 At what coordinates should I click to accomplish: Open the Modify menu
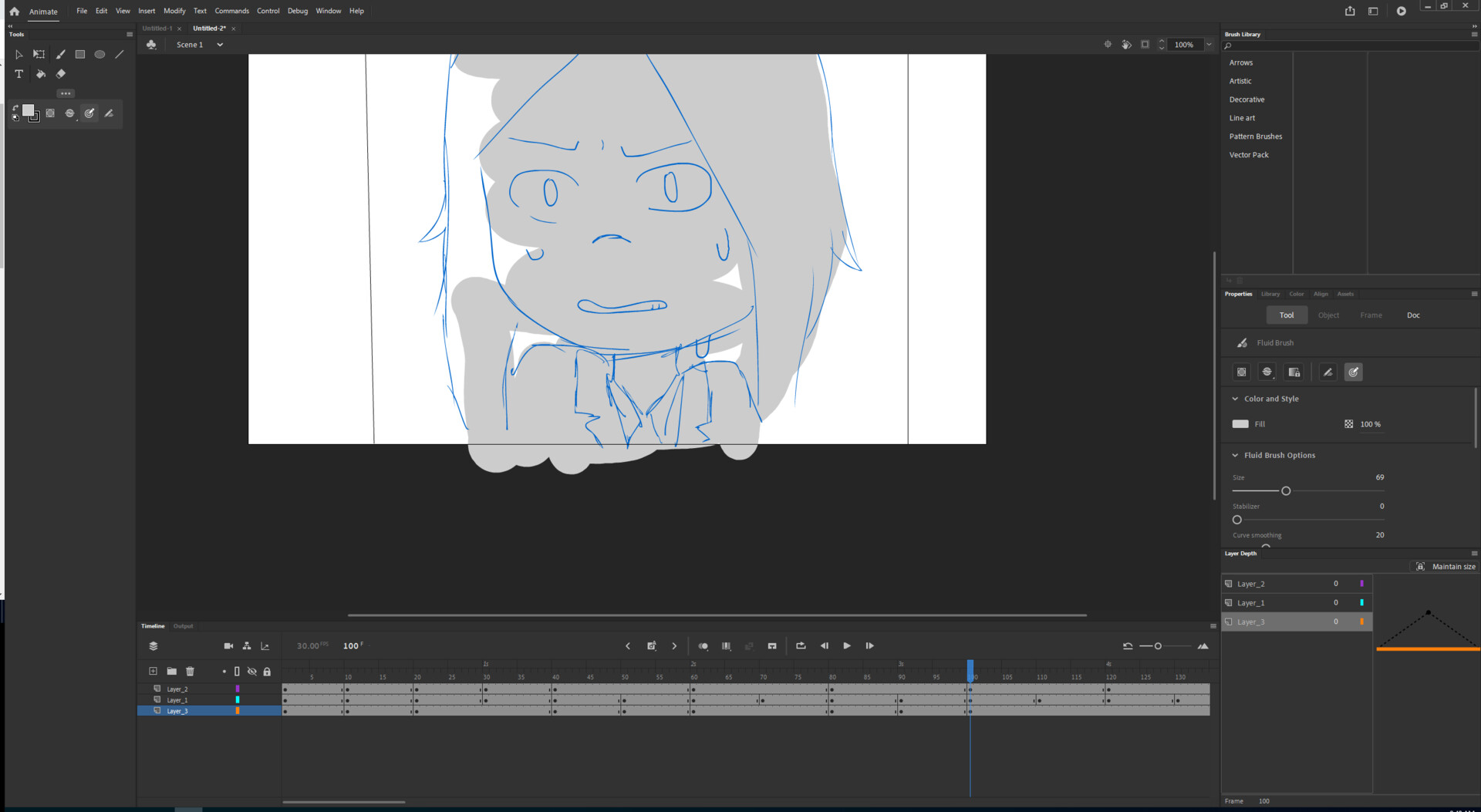point(174,11)
